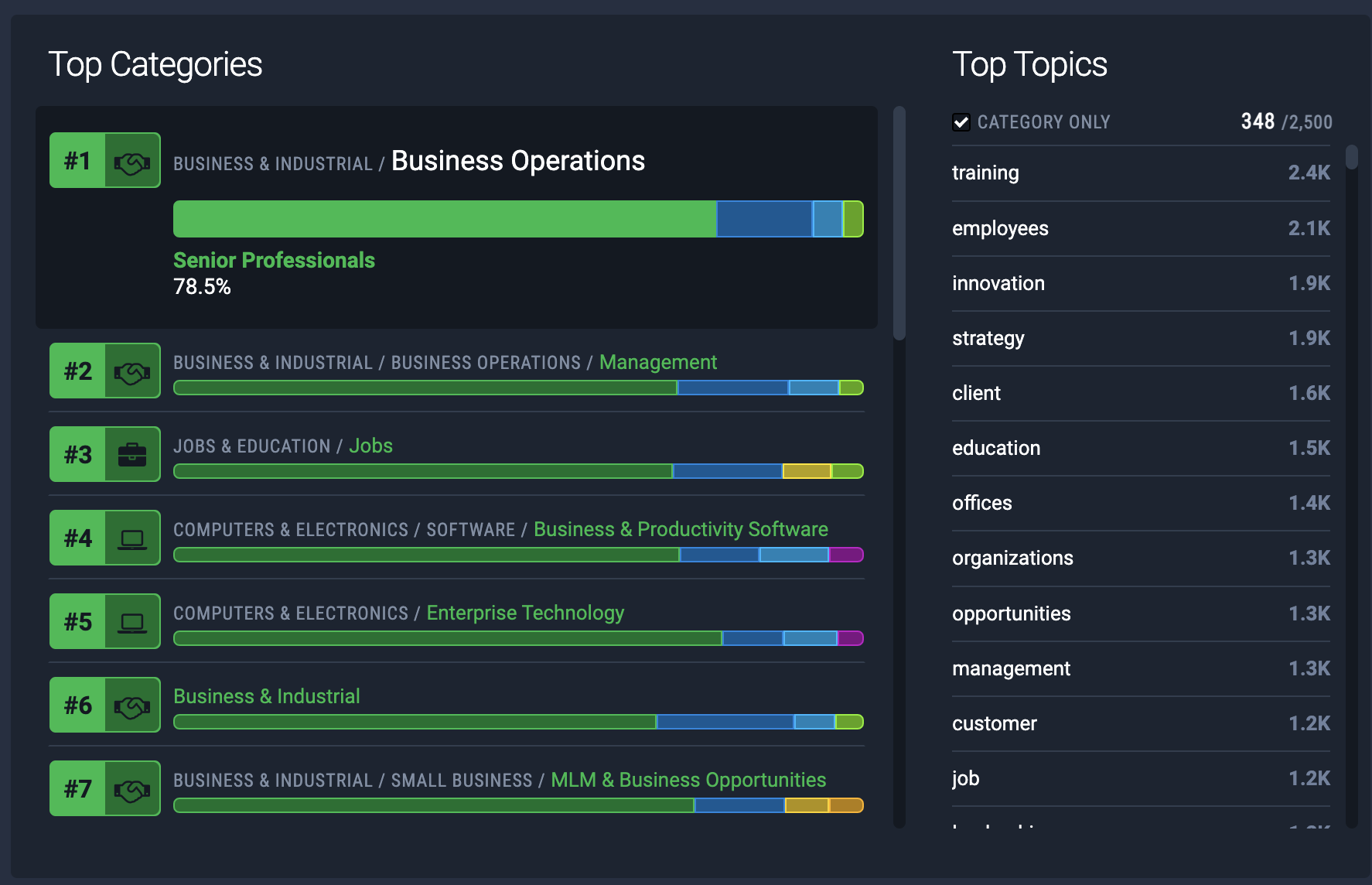Click the olive green end segment of Business Operations bar

853,219
